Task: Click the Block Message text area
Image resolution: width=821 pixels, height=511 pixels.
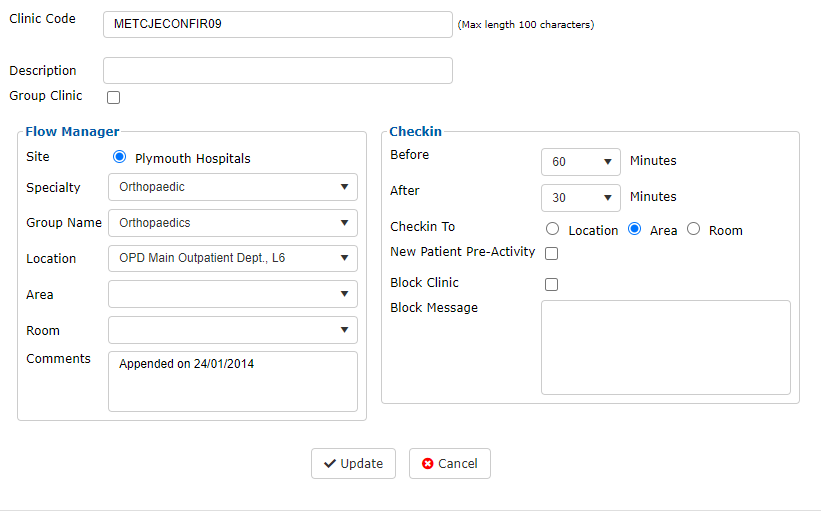Action: point(666,347)
